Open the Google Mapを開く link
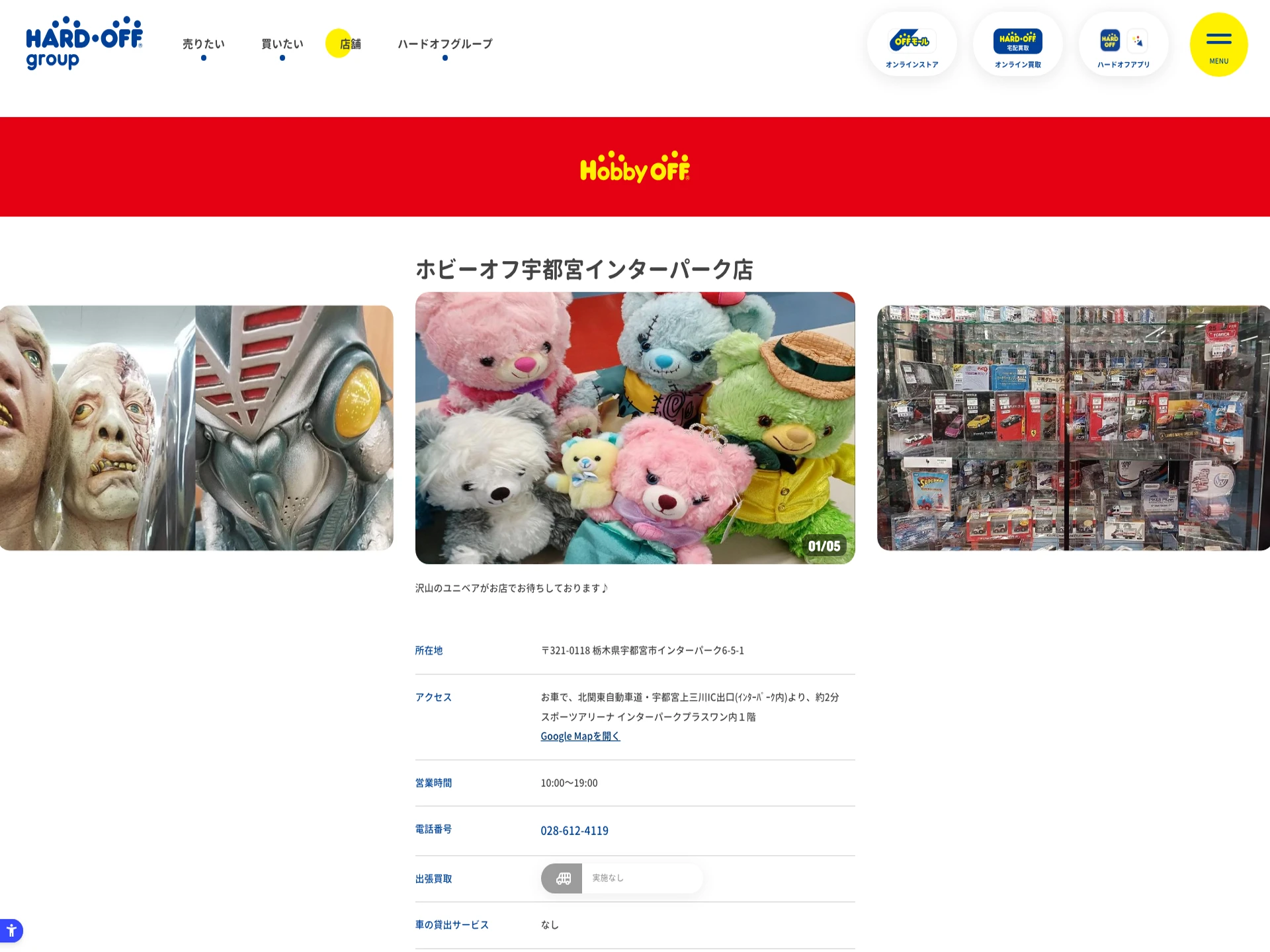This screenshot has height=952, width=1270. [x=580, y=736]
